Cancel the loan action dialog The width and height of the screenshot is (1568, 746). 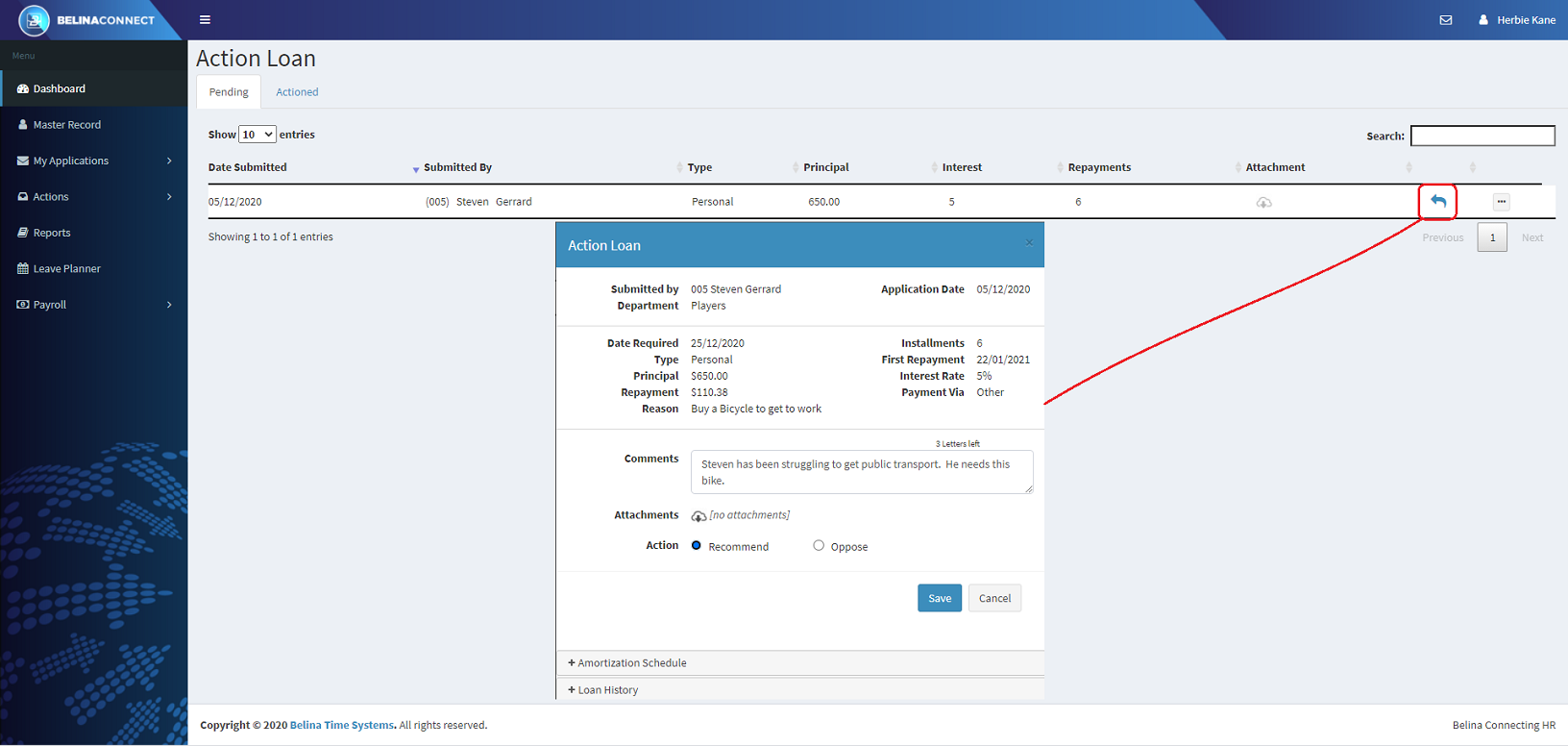[994, 598]
